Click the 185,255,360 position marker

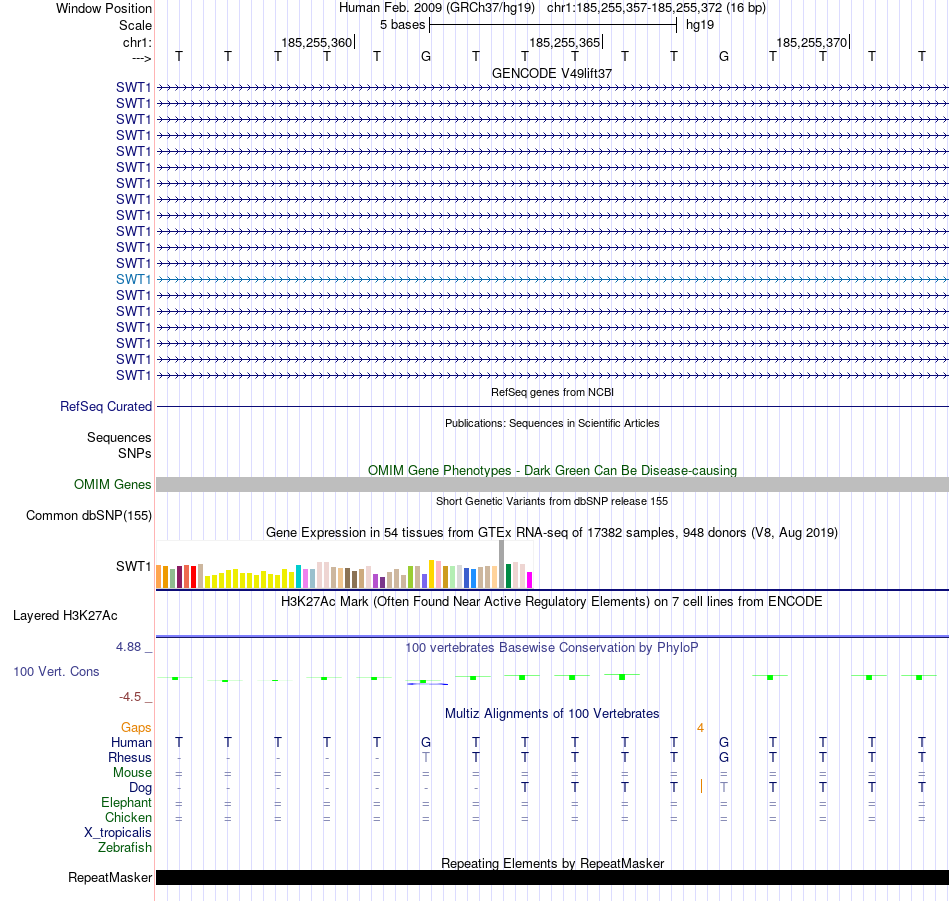click(x=316, y=42)
